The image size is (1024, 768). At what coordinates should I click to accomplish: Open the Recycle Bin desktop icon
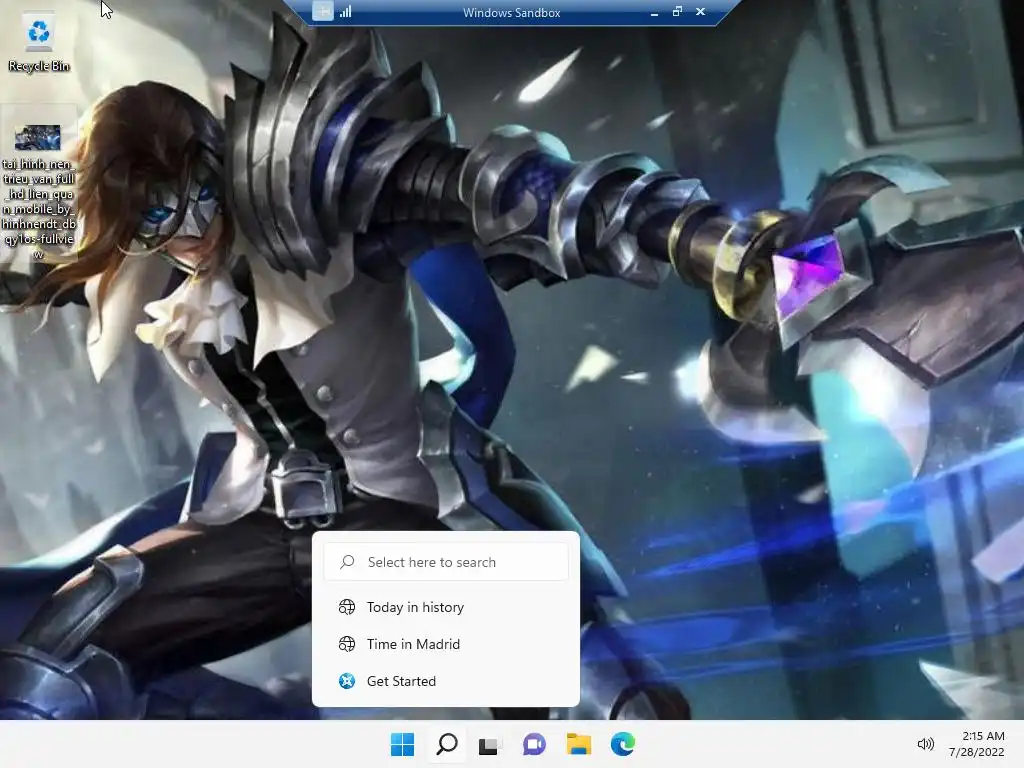pyautogui.click(x=39, y=42)
